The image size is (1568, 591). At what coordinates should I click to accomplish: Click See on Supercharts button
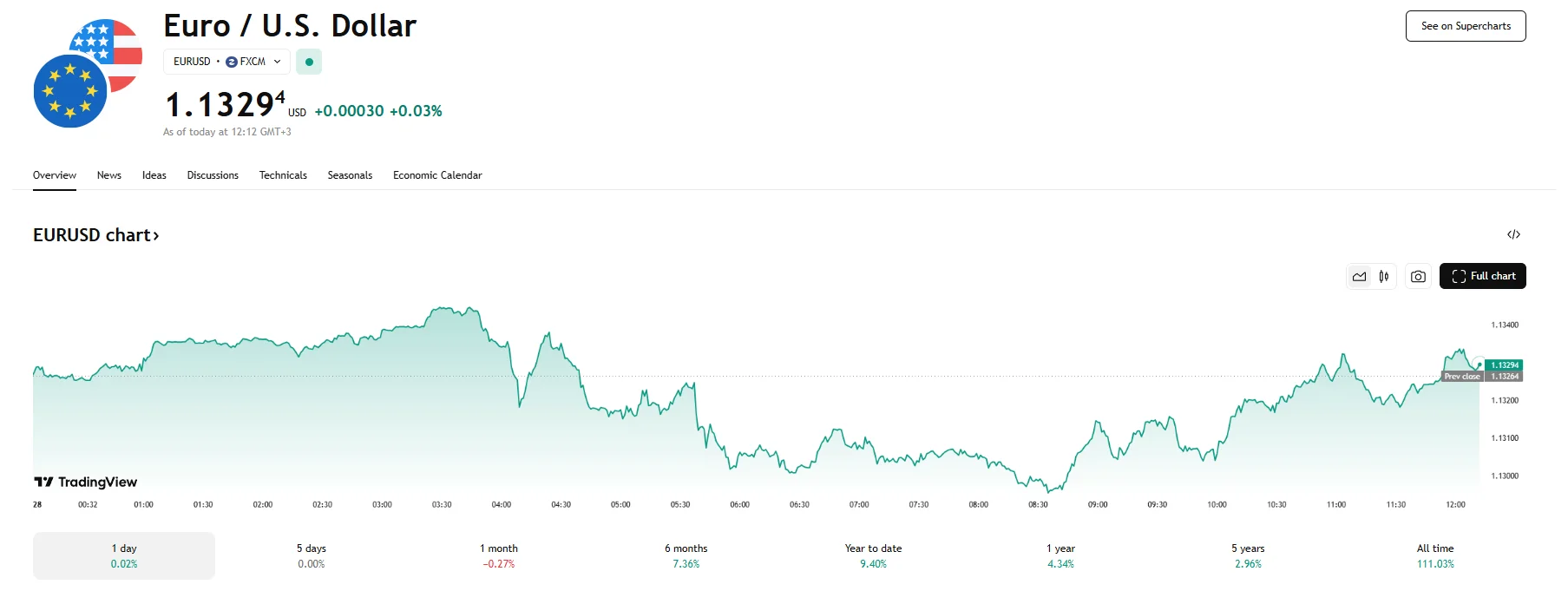coord(1466,26)
